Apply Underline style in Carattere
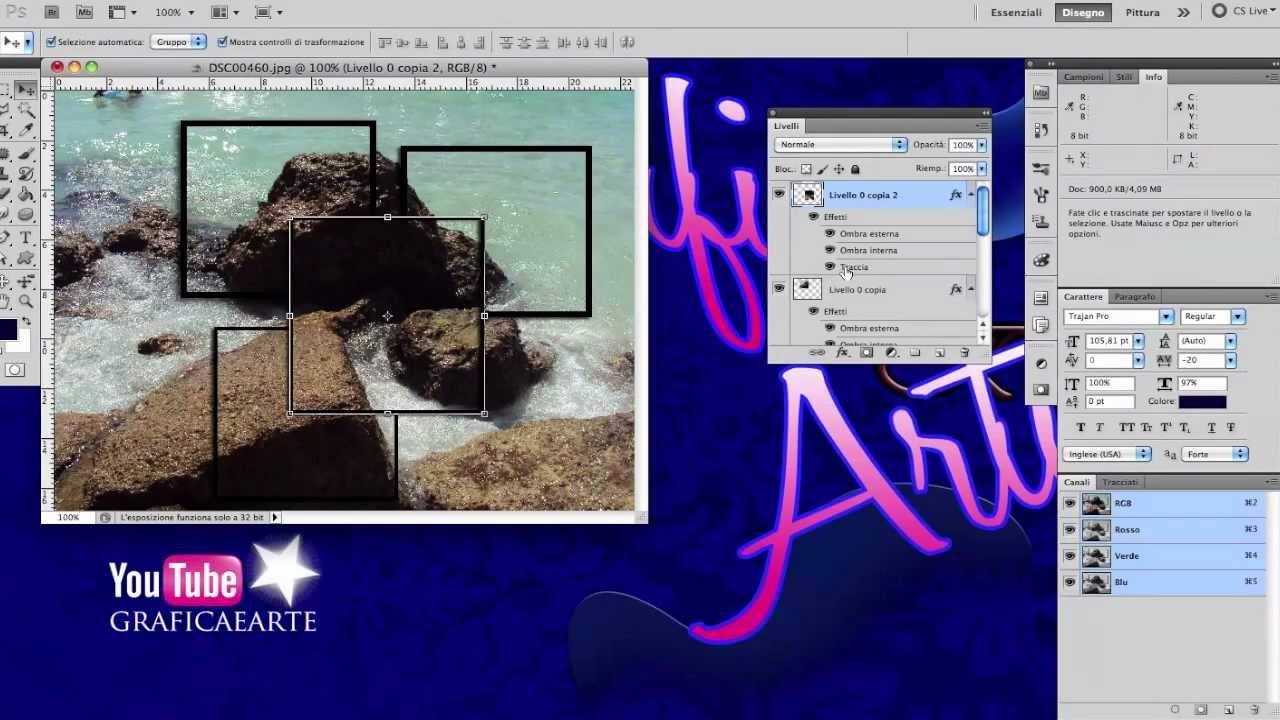The image size is (1280, 720). pyautogui.click(x=1212, y=427)
